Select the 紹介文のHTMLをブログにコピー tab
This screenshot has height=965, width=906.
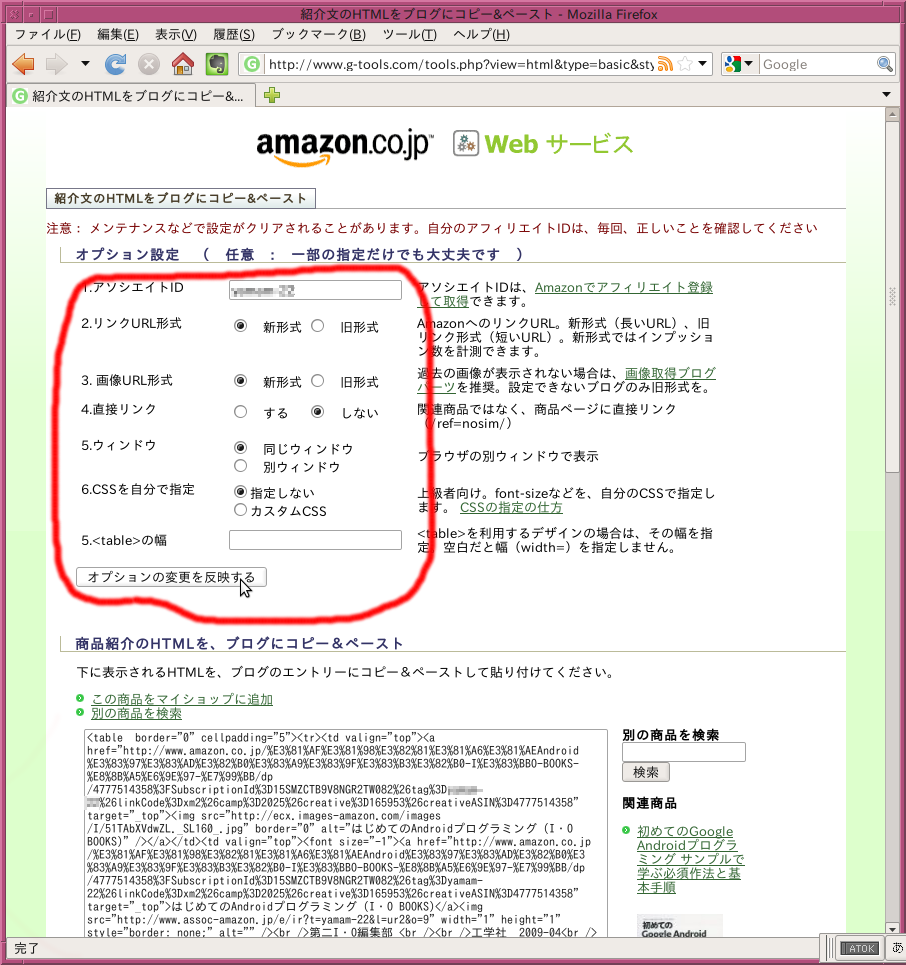click(x=131, y=95)
